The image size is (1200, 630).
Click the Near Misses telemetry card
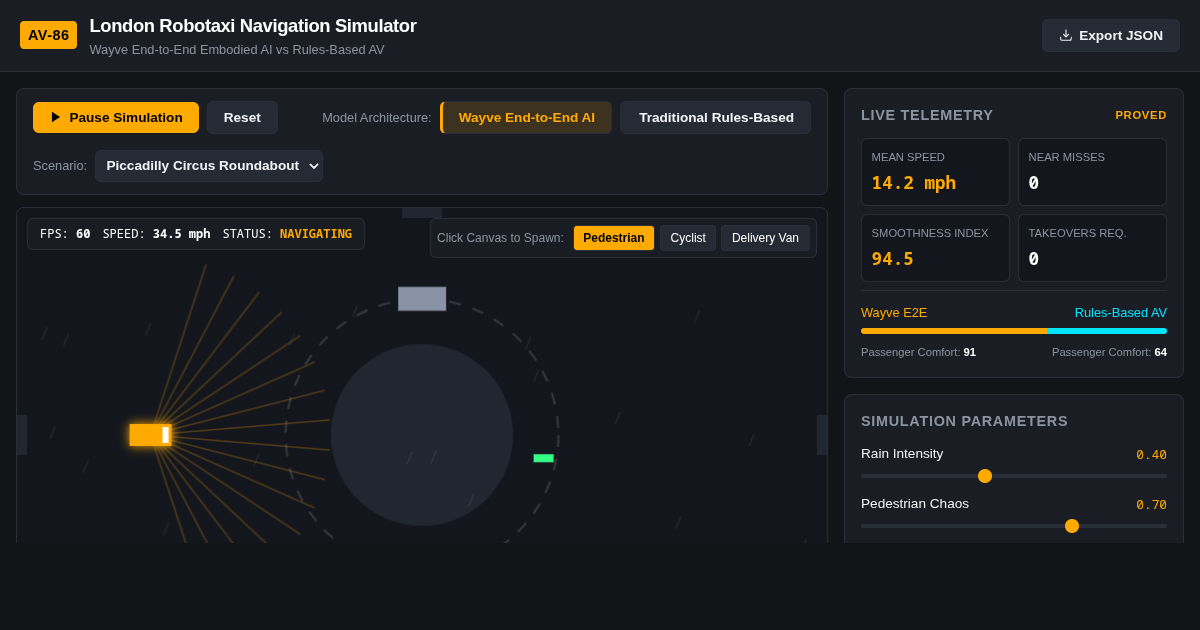tap(1092, 172)
